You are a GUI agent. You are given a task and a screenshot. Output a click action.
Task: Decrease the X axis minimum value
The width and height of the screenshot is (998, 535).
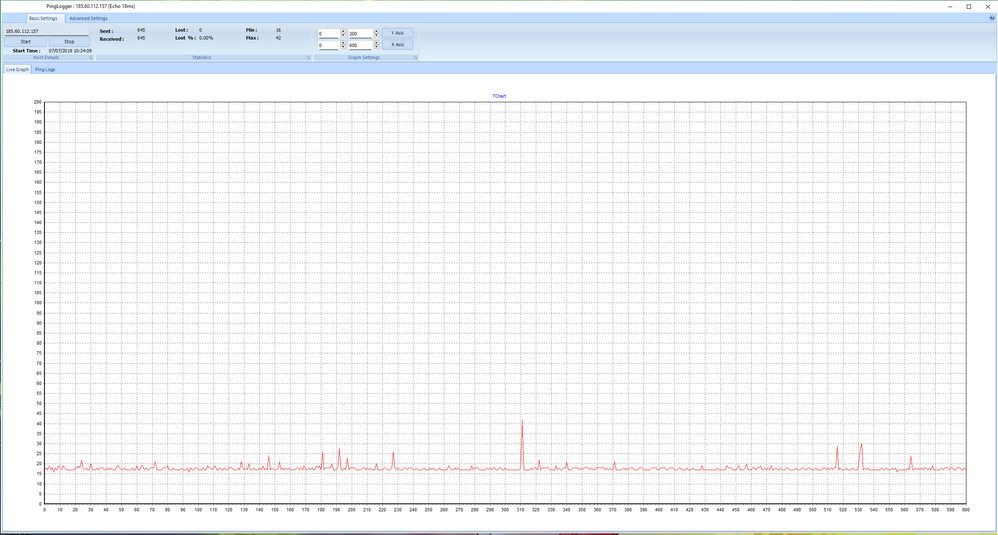[x=343, y=47]
